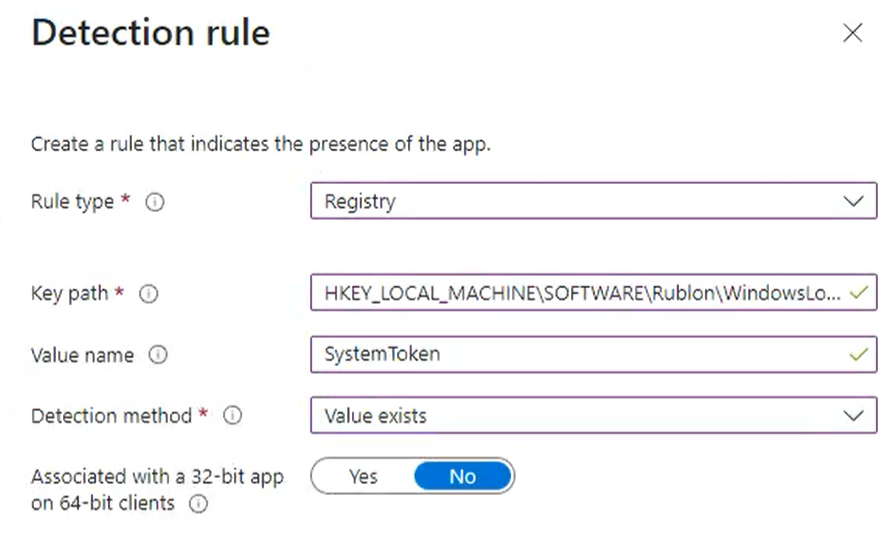Click the Value name info icon
The height and width of the screenshot is (545, 891).
(156, 355)
